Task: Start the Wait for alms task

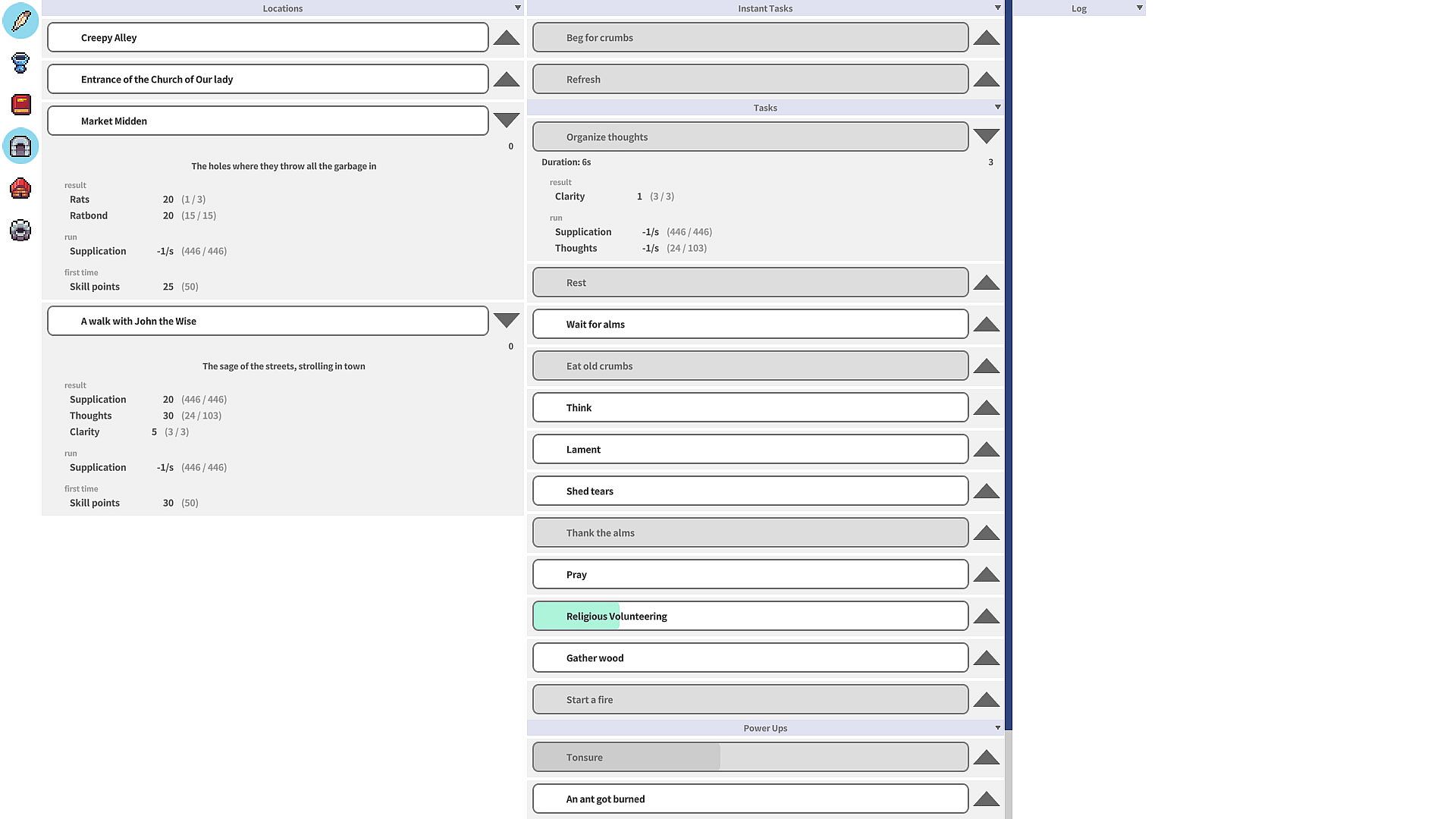Action: point(750,324)
